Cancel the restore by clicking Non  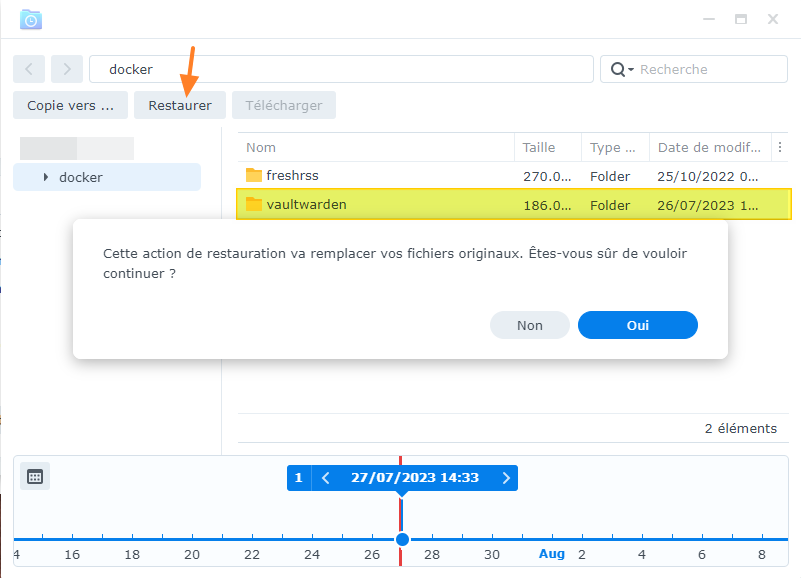[529, 325]
